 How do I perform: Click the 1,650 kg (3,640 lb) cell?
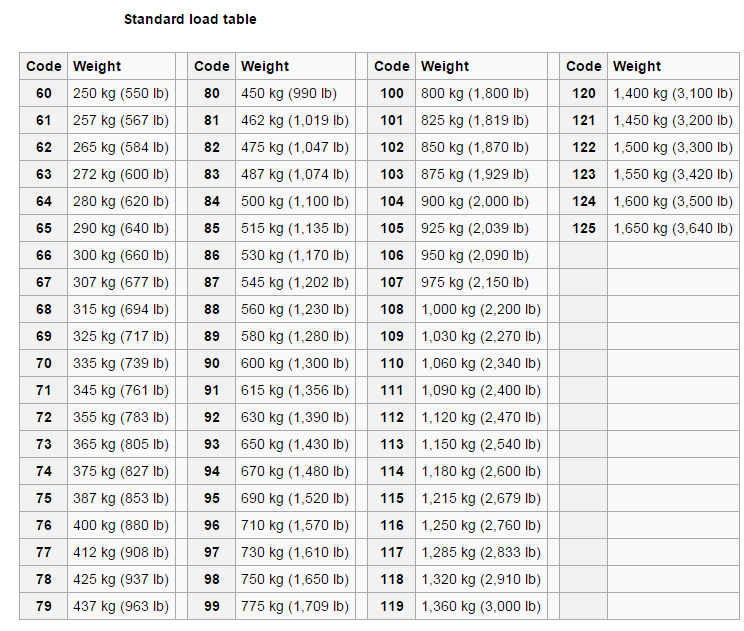[x=673, y=228]
